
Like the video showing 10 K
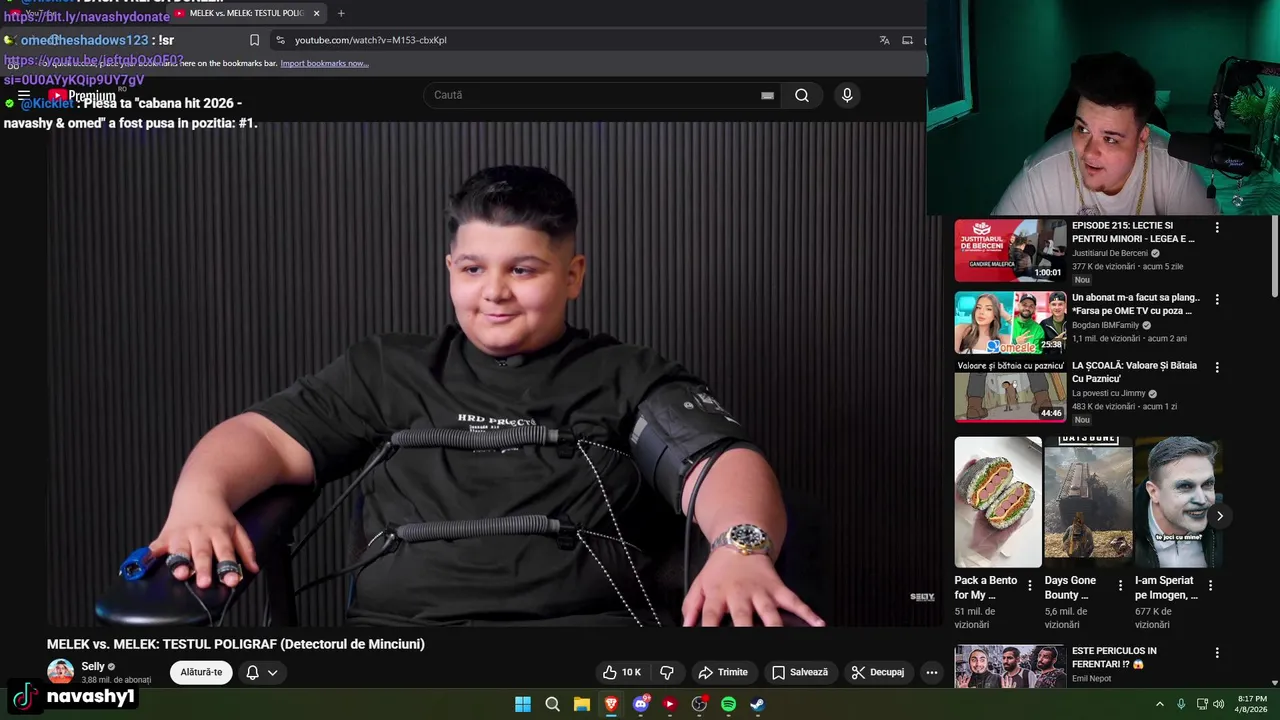(x=621, y=672)
